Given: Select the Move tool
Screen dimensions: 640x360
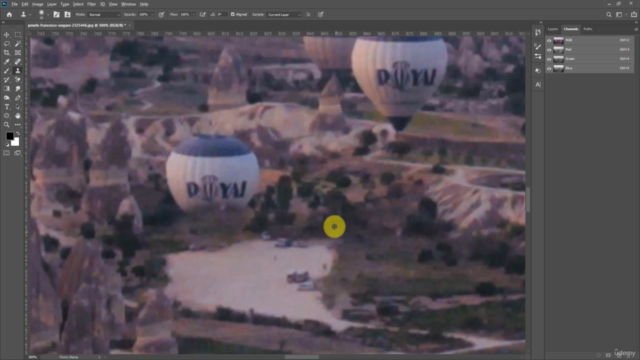Looking at the screenshot, I should 7,35.
